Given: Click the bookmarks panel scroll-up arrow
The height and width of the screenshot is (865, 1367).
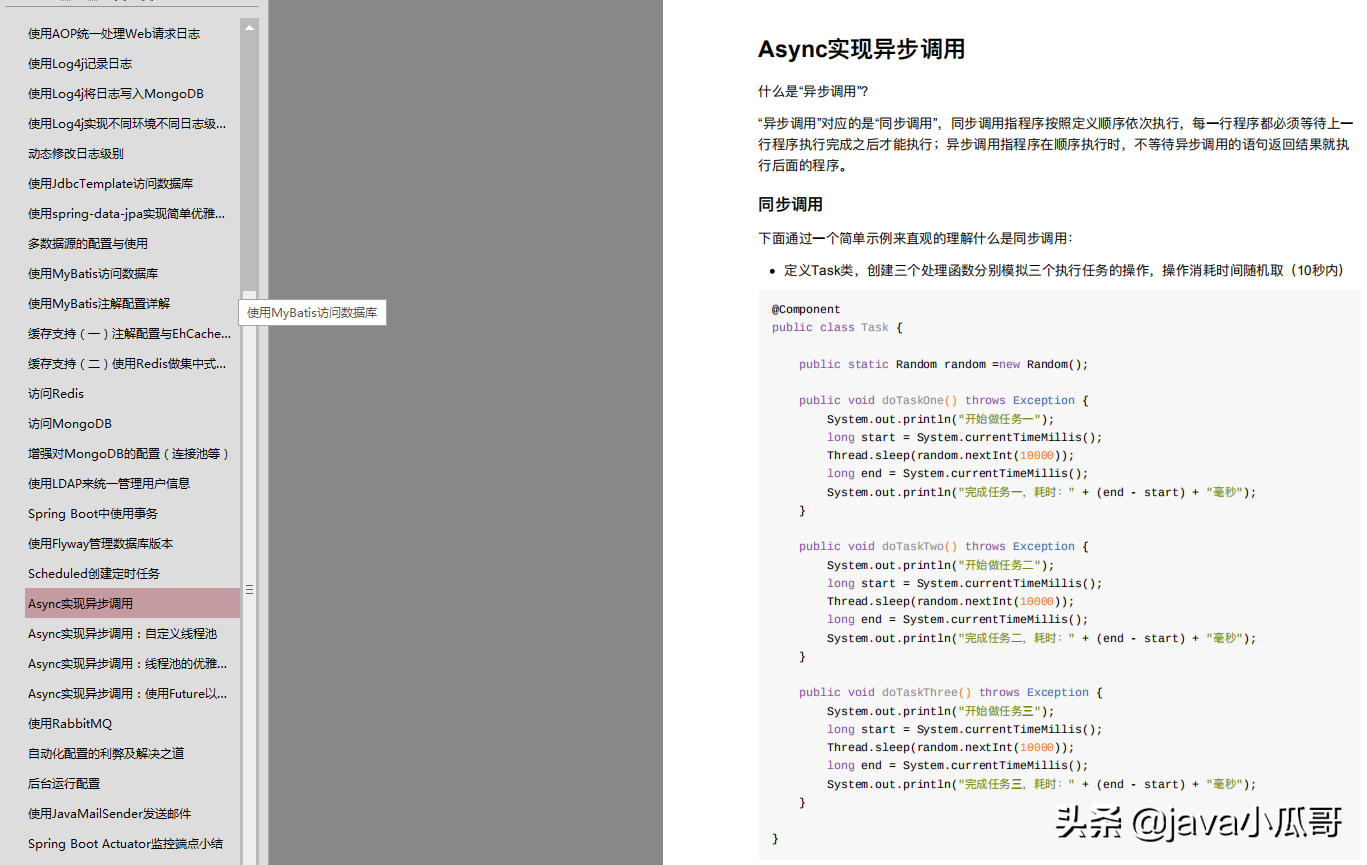Looking at the screenshot, I should pos(249,28).
